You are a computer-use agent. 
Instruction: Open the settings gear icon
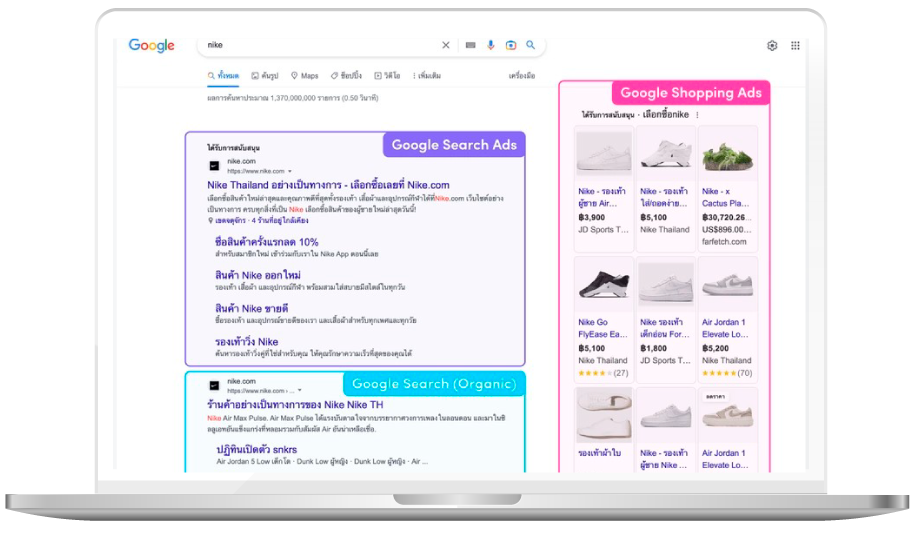772,46
